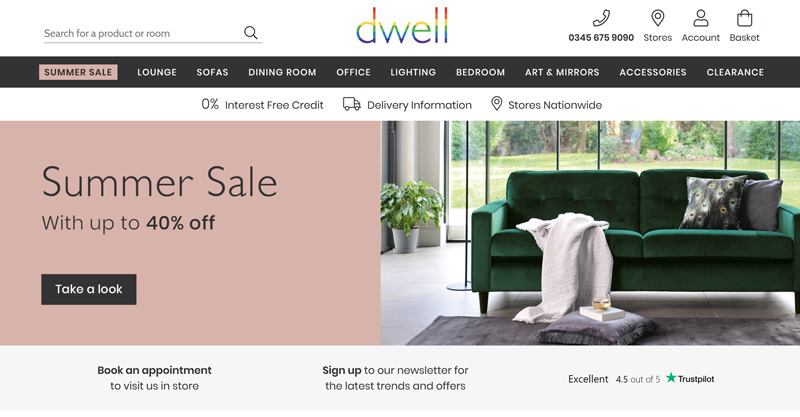Focus the product or room search field
The width and height of the screenshot is (800, 417).
coord(143,33)
